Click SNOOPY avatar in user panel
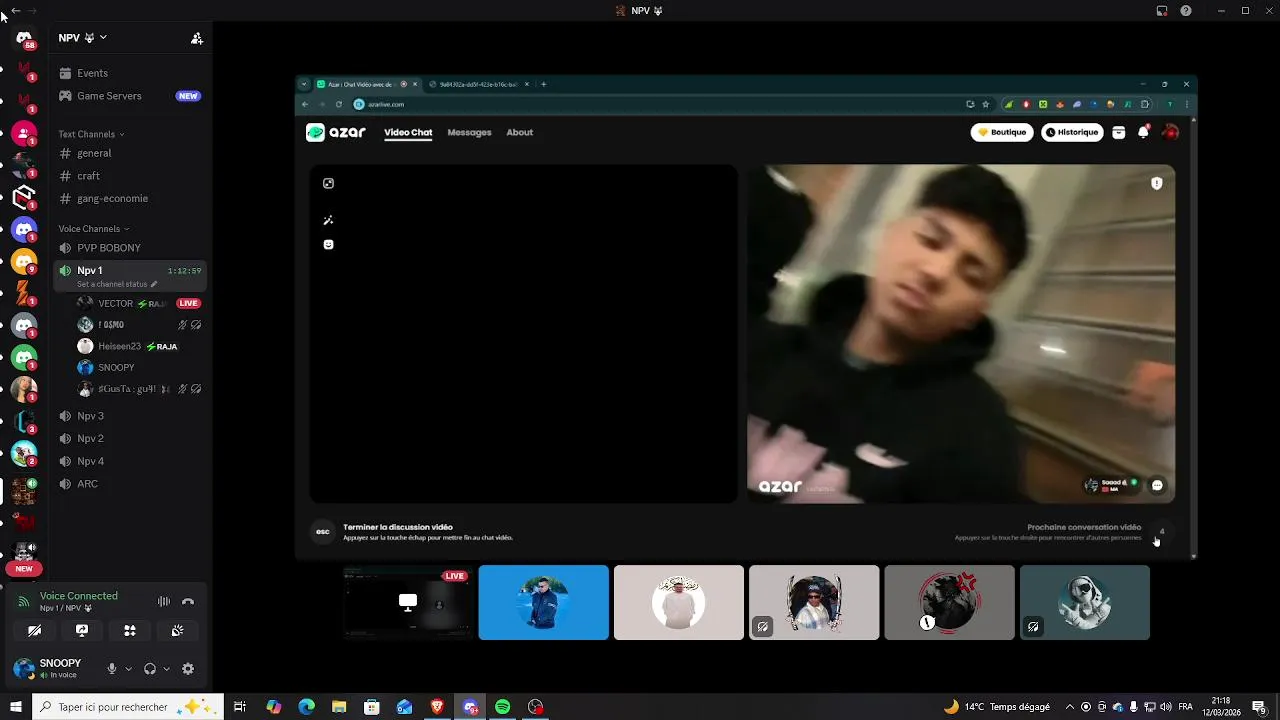The height and width of the screenshot is (720, 1280). (24, 668)
